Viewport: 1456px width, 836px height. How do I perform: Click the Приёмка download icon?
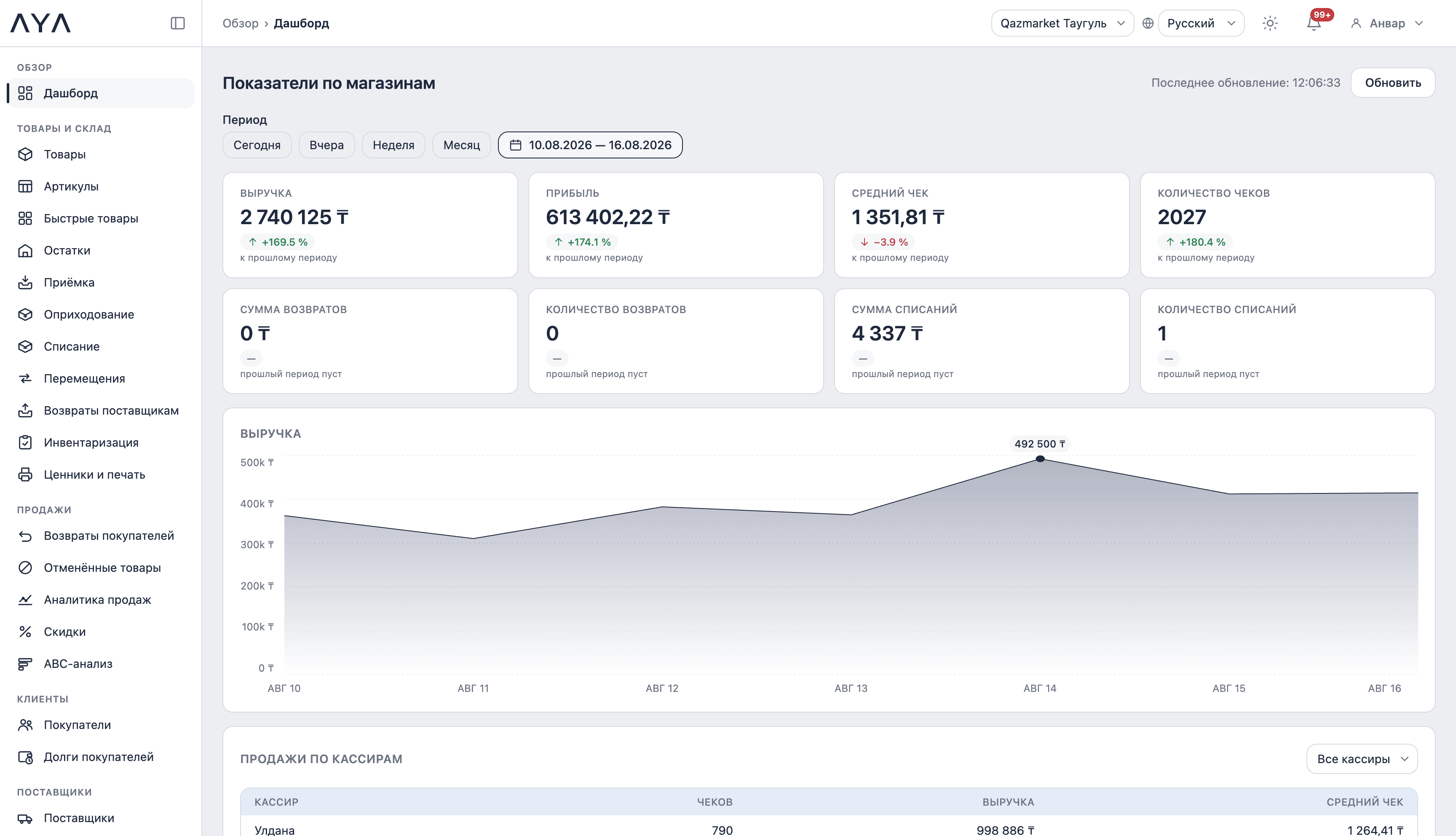[x=25, y=282]
